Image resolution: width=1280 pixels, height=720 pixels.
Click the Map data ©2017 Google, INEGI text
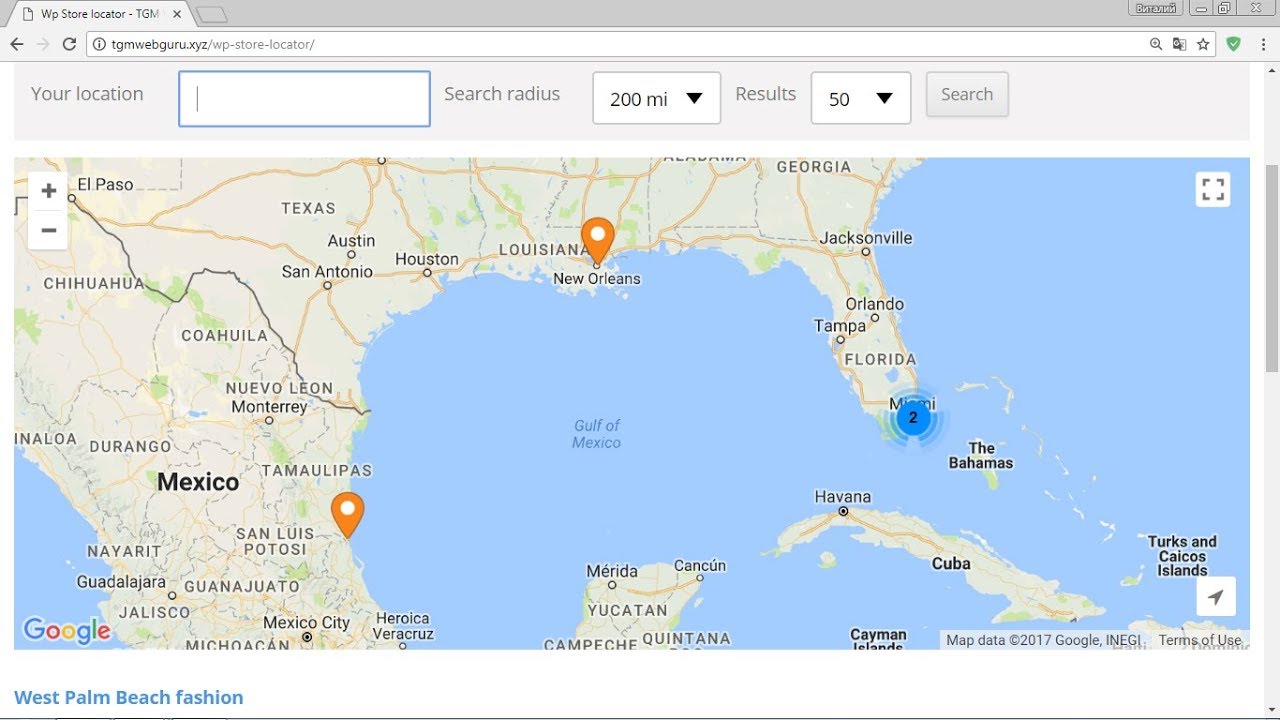(x=1043, y=640)
